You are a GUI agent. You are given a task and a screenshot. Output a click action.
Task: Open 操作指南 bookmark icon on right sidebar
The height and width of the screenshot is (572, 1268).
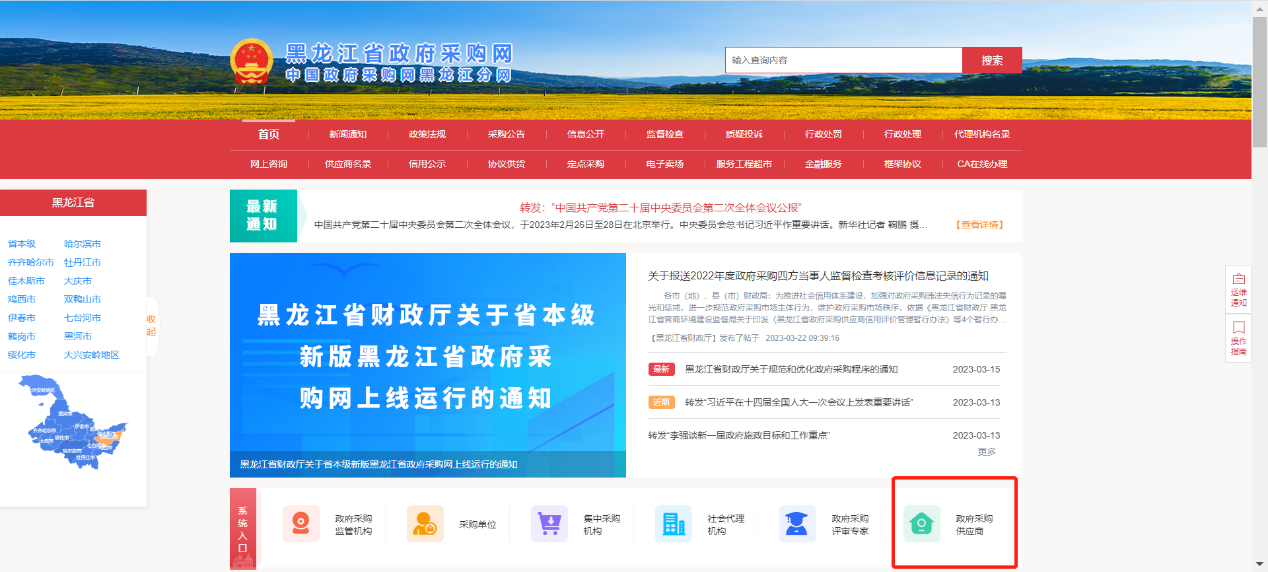click(x=1238, y=338)
